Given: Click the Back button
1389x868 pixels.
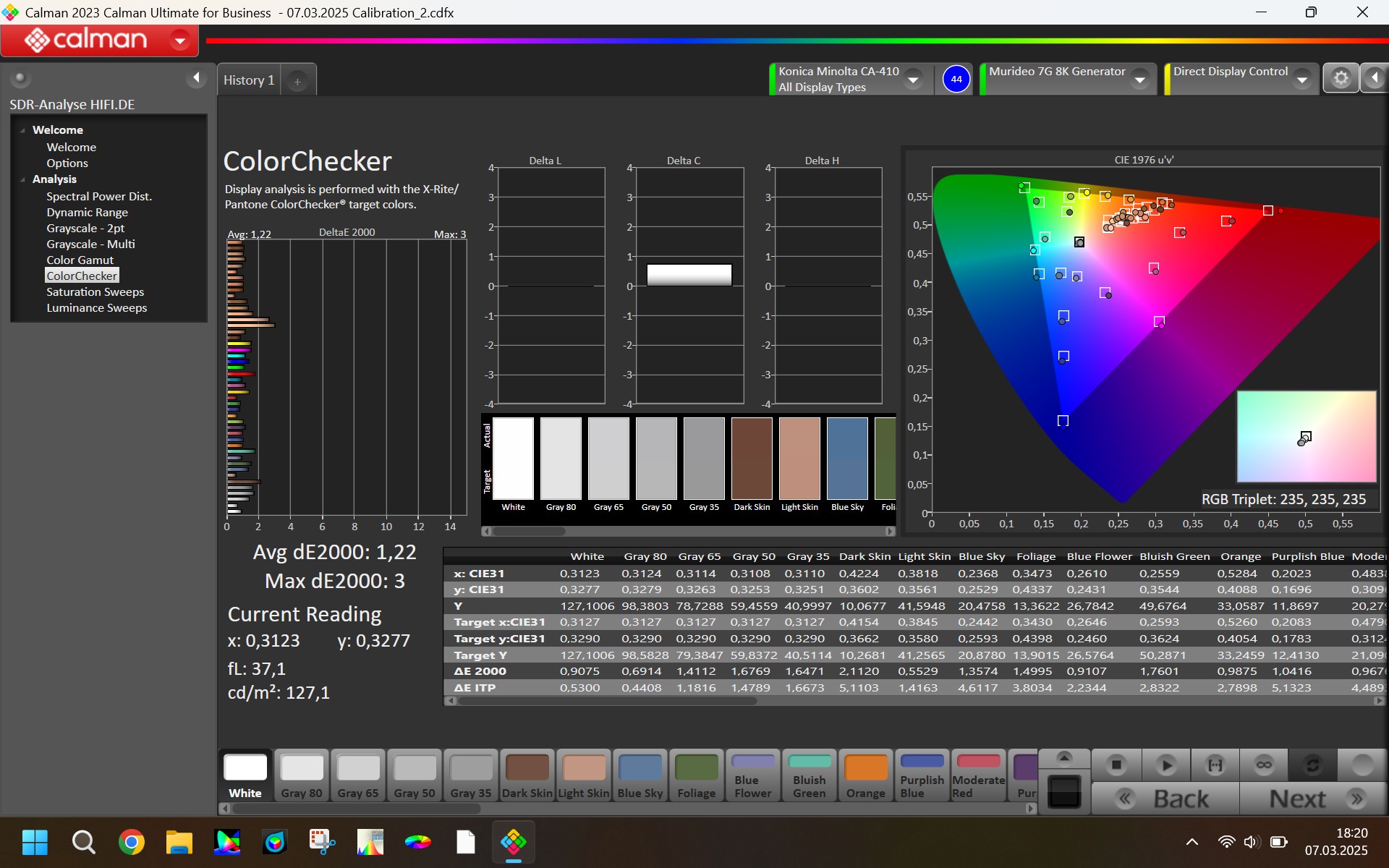Looking at the screenshot, I should click(1180, 799).
